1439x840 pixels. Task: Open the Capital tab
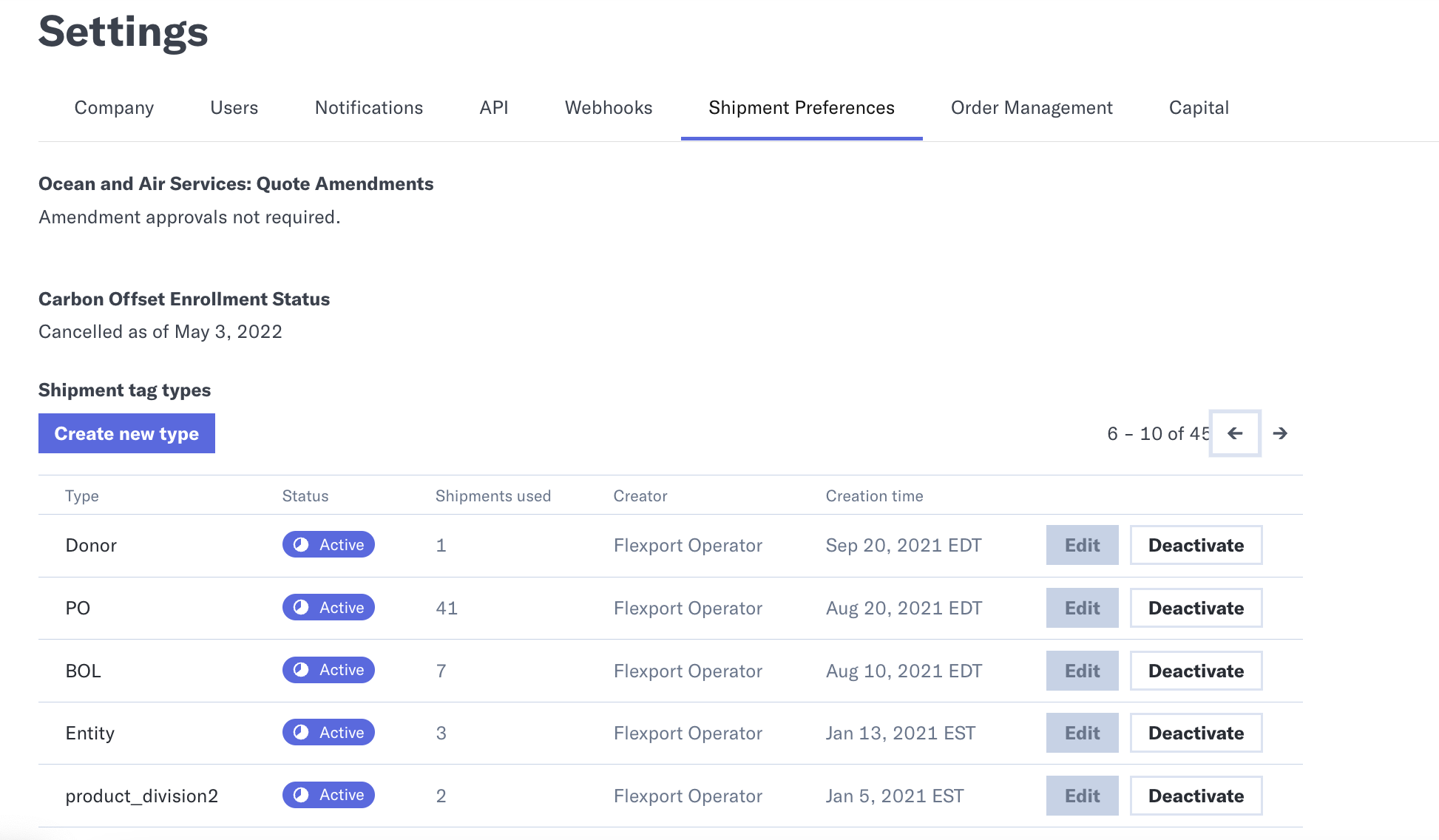(x=1199, y=108)
